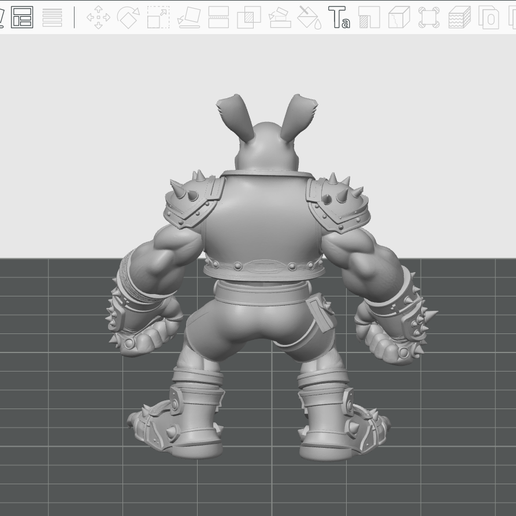This screenshot has width=516, height=516.
Task: Select the Move tool with four arrows
Action: click(98, 17)
